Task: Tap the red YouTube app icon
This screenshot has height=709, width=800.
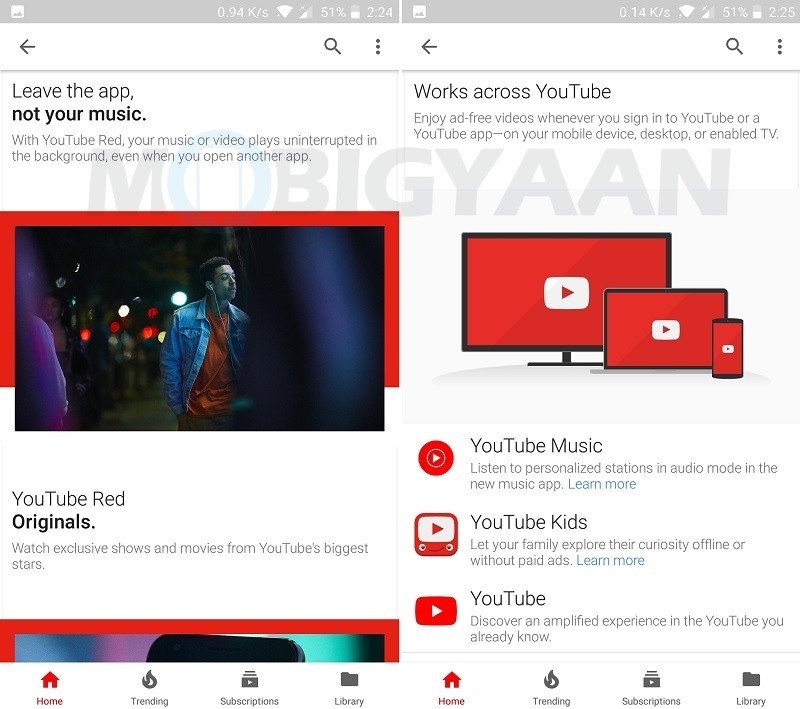Action: (x=436, y=611)
